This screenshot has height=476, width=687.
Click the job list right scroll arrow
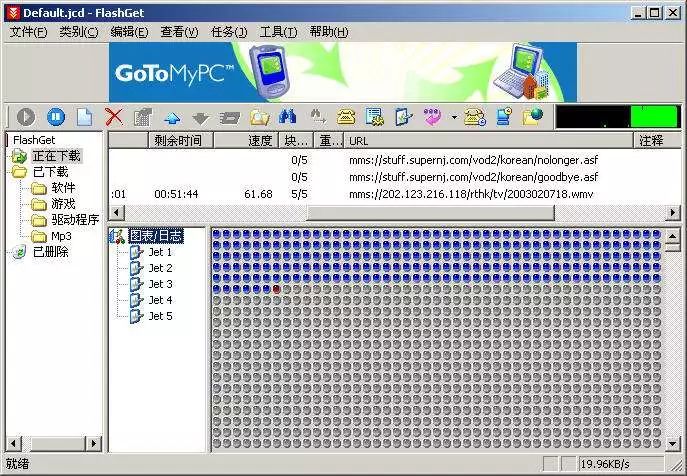[673, 213]
